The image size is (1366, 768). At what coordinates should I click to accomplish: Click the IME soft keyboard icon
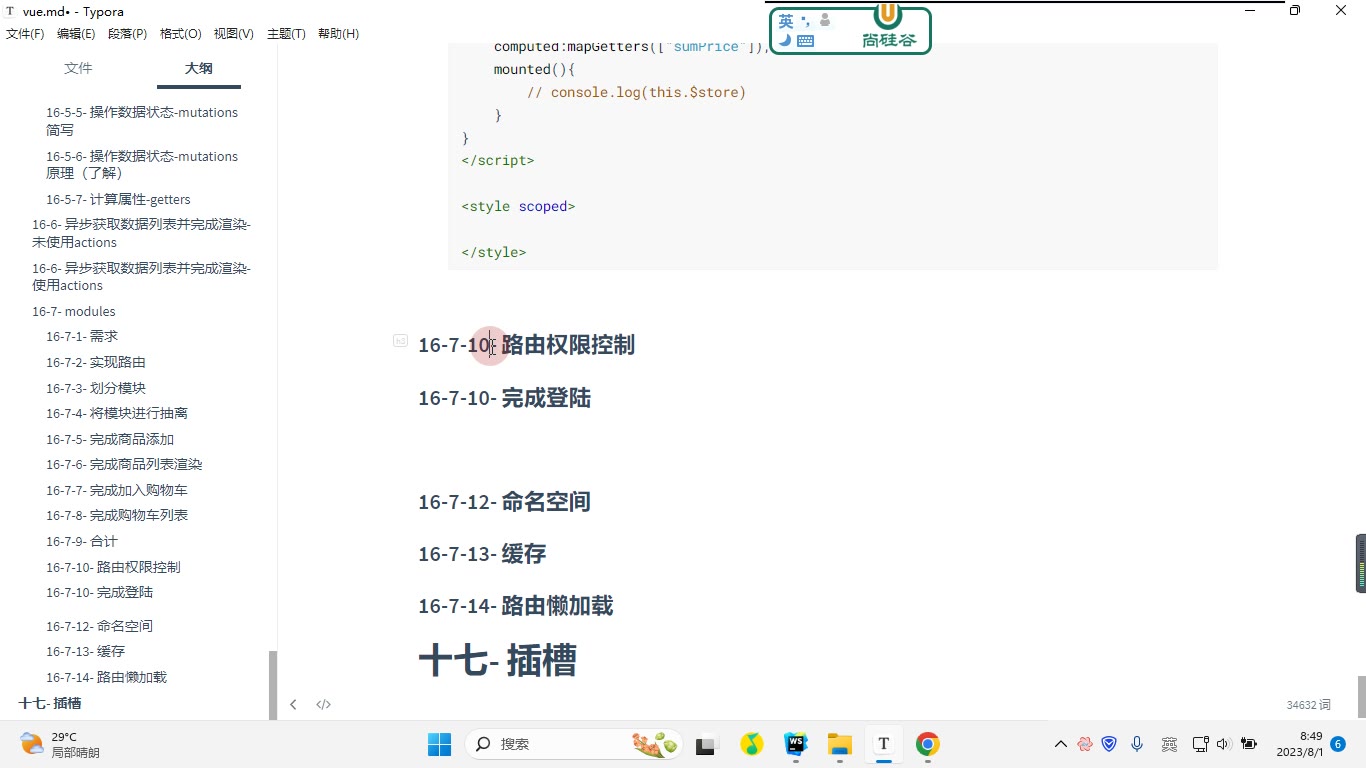805,41
